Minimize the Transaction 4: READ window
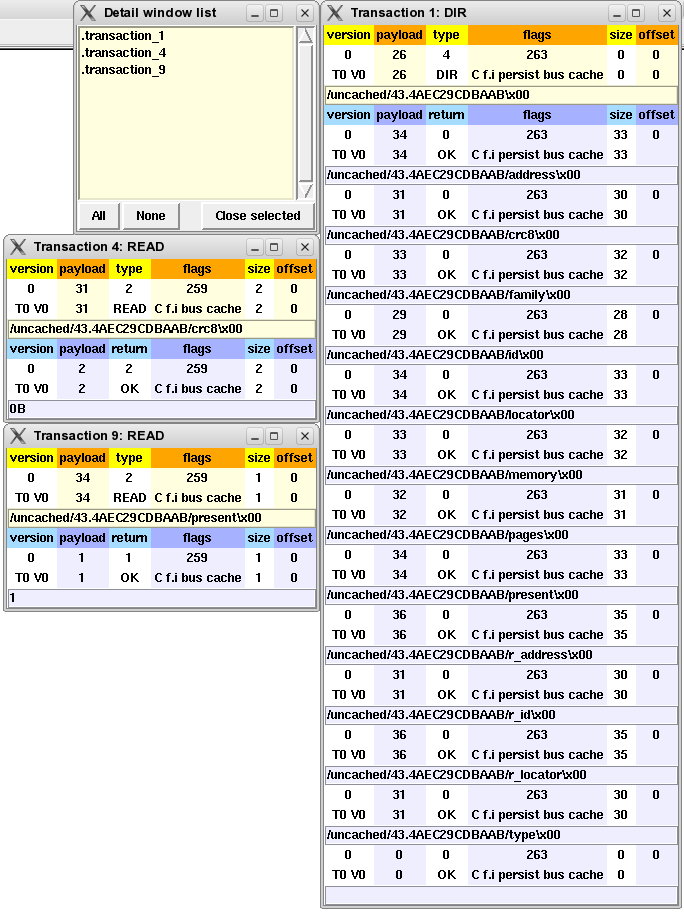Screen dimensions: 684x912 tap(254, 247)
